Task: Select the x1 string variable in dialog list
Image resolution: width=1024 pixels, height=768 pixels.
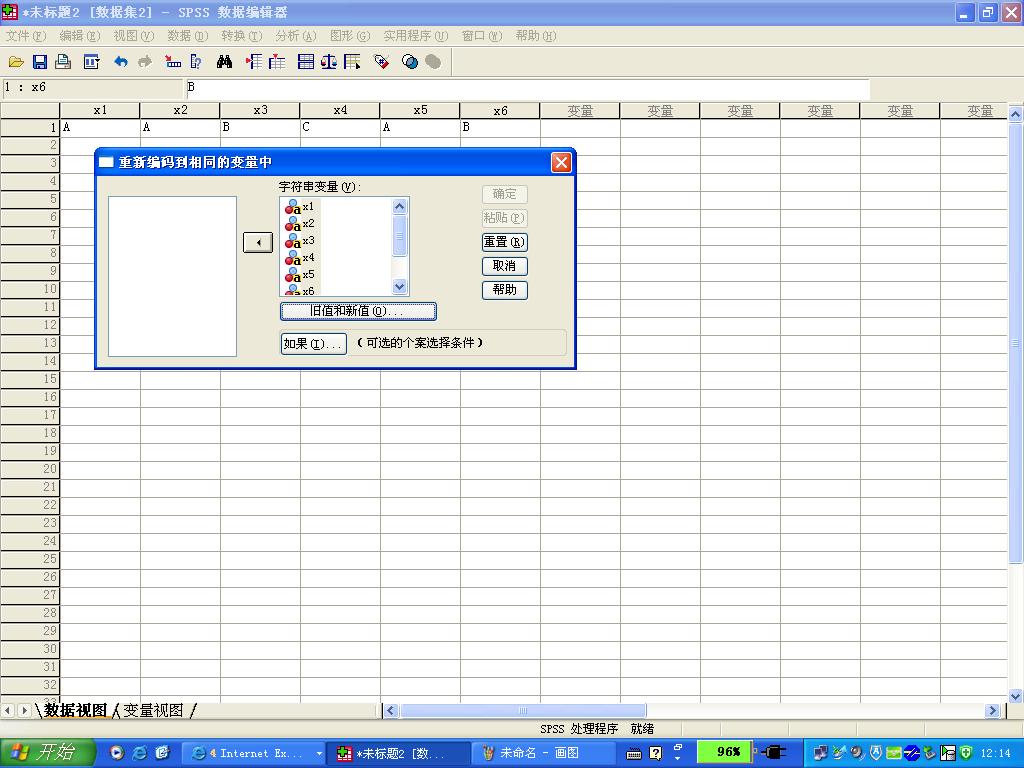Action: pyautogui.click(x=300, y=207)
